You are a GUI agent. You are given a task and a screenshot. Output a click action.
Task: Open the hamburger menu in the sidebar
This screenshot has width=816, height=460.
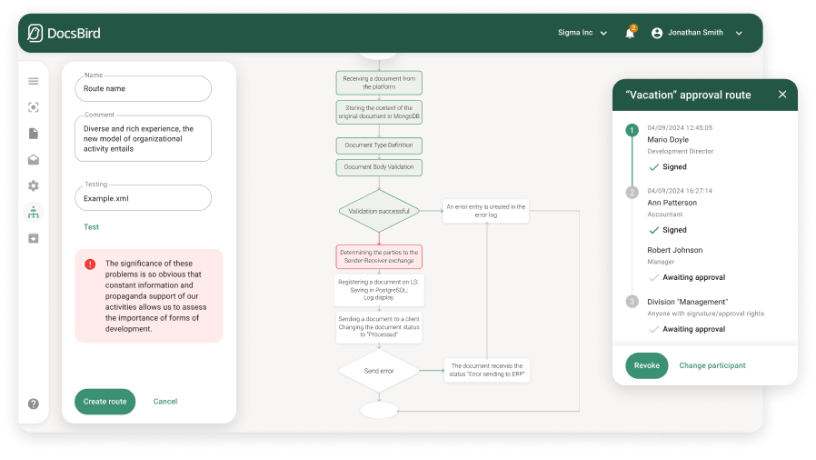33,81
